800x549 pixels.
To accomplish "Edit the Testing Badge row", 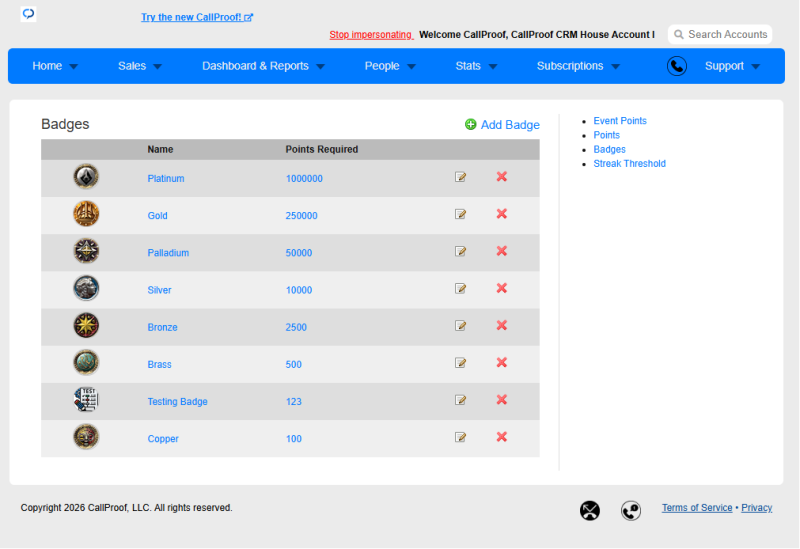I will 460,401.
